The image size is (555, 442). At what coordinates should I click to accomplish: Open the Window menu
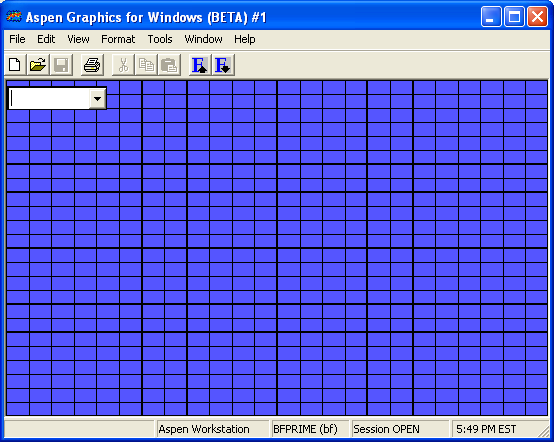(203, 39)
